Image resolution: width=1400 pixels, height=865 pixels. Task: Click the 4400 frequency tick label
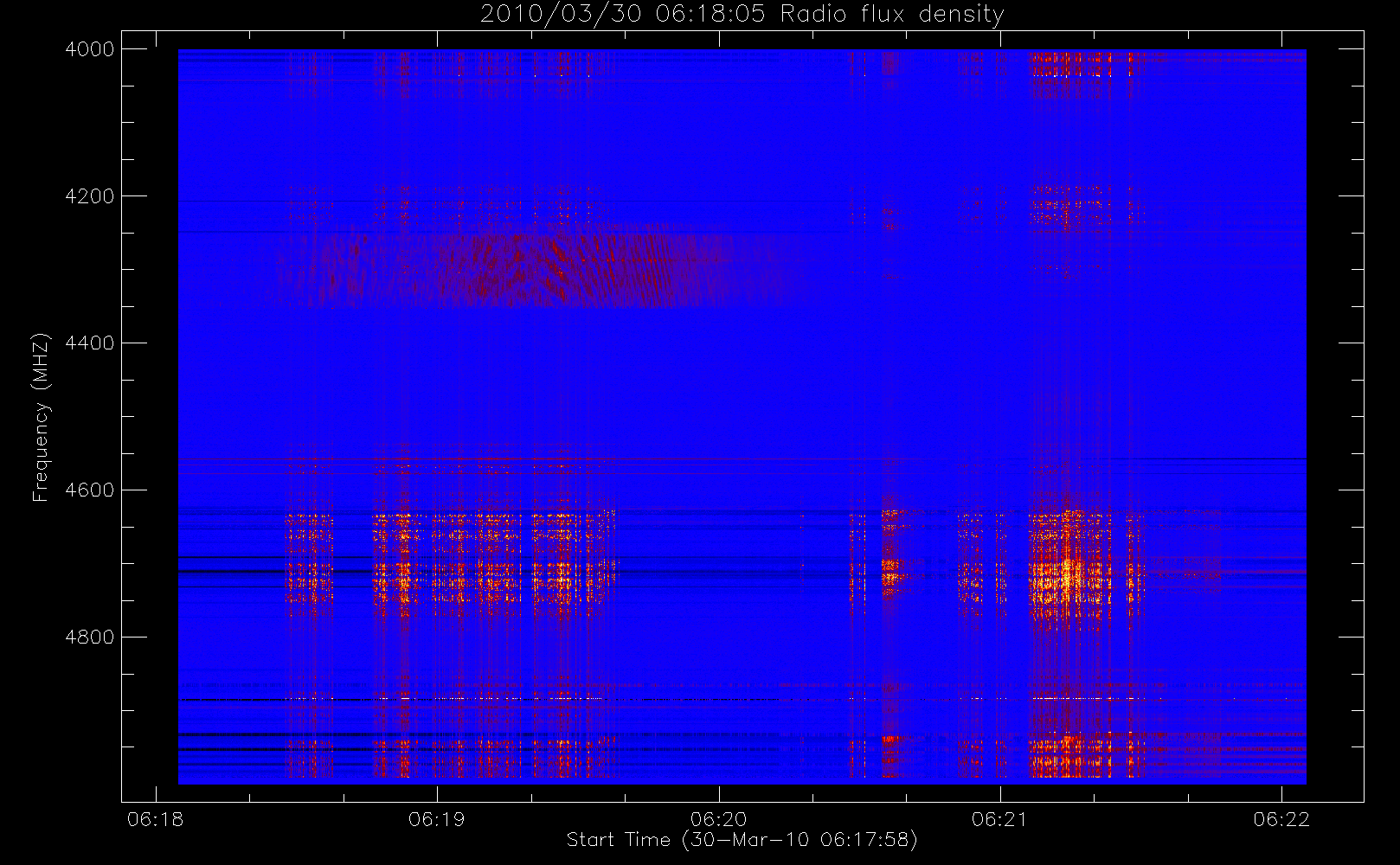(x=90, y=343)
